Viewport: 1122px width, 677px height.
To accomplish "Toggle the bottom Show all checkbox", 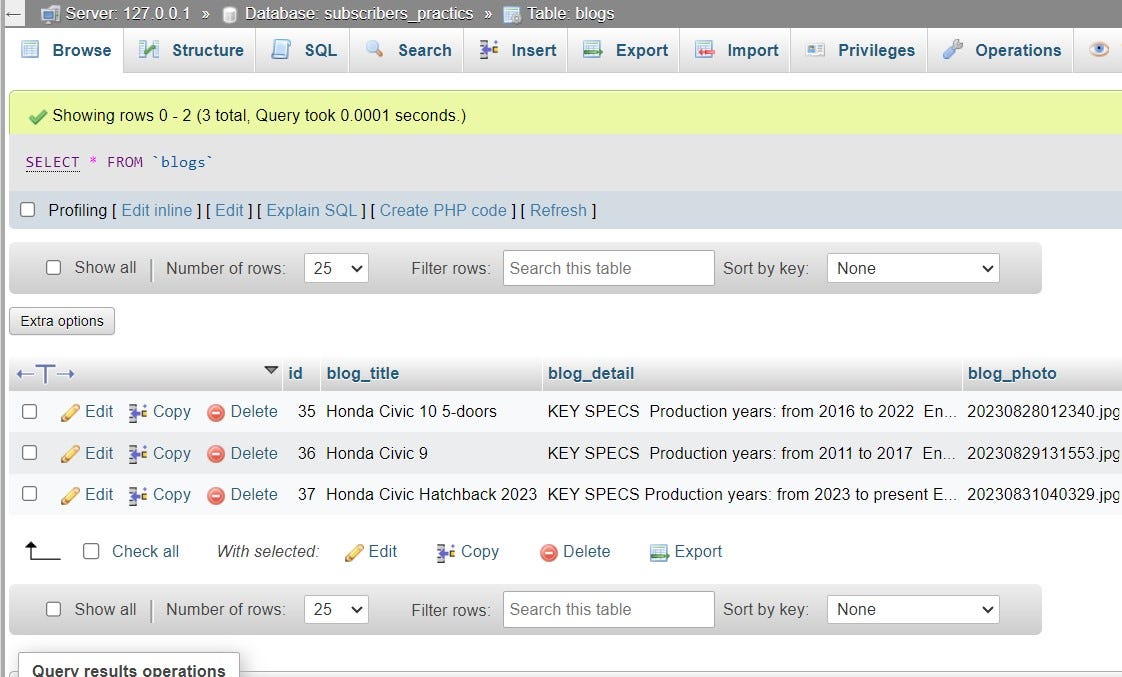I will pos(54,609).
